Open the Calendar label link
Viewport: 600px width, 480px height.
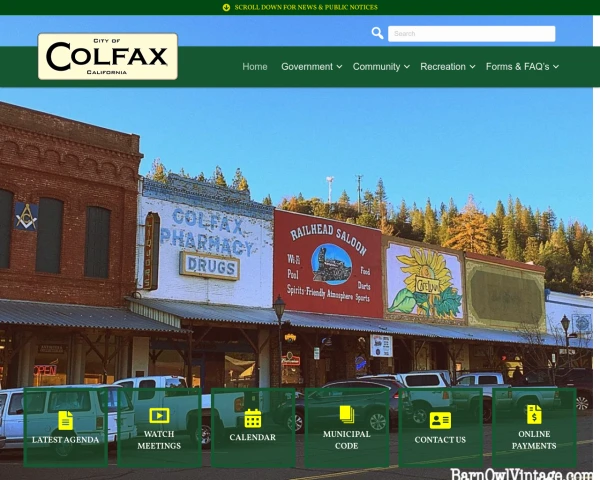[253, 437]
